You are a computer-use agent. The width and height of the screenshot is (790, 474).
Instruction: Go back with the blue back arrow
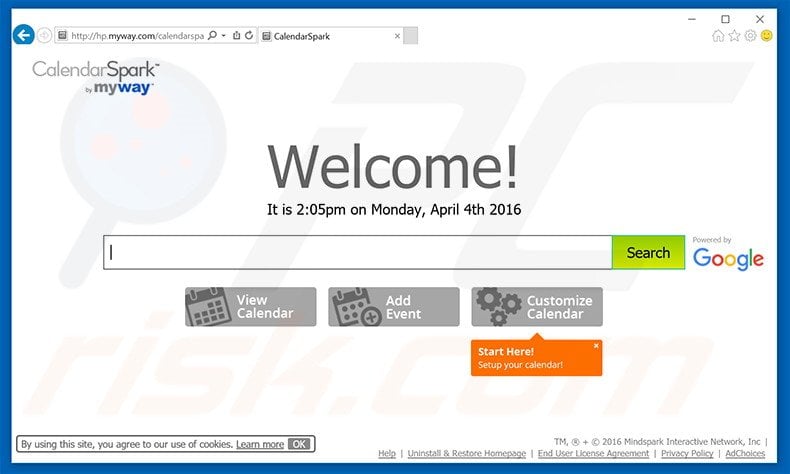pos(23,35)
